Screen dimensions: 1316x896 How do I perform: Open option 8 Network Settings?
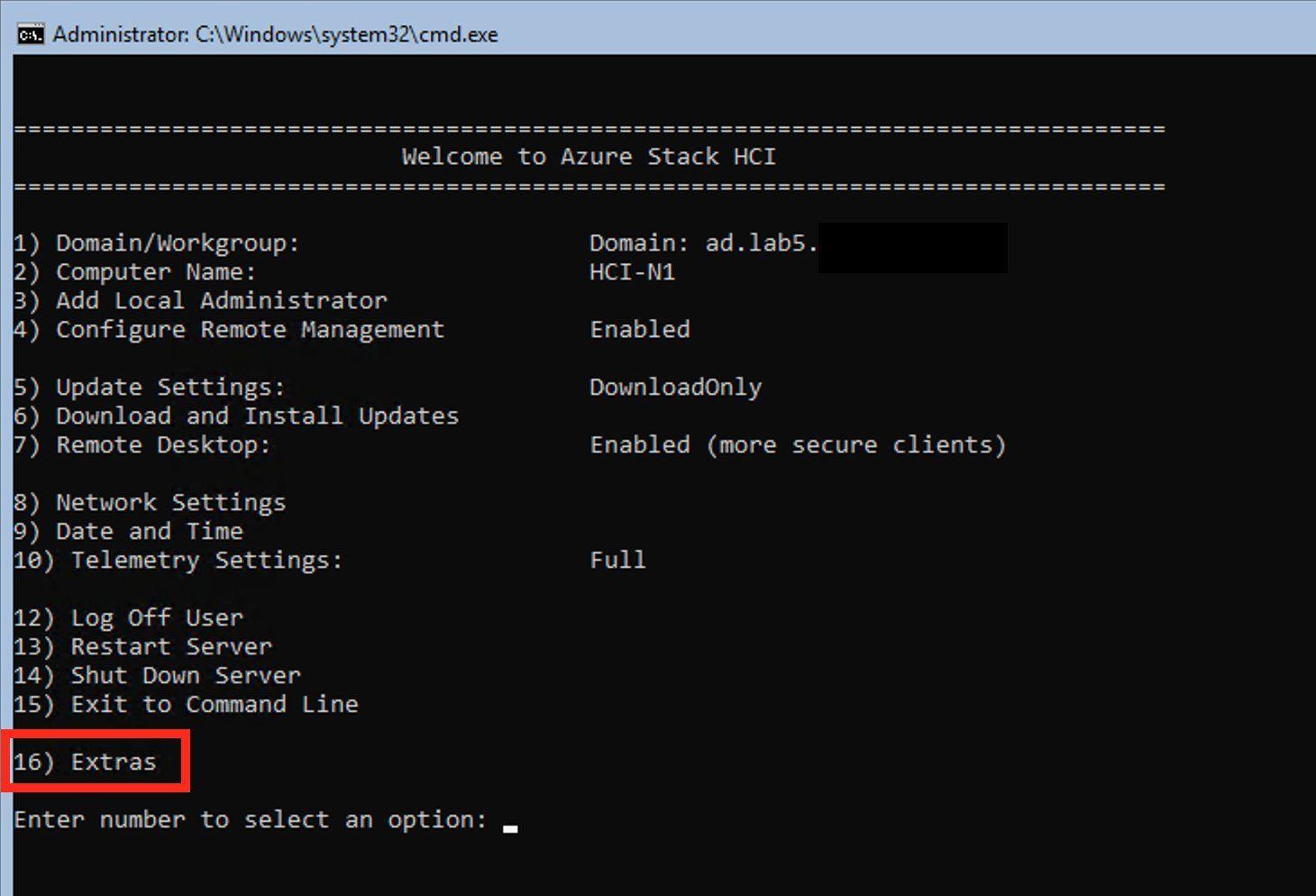tap(149, 502)
